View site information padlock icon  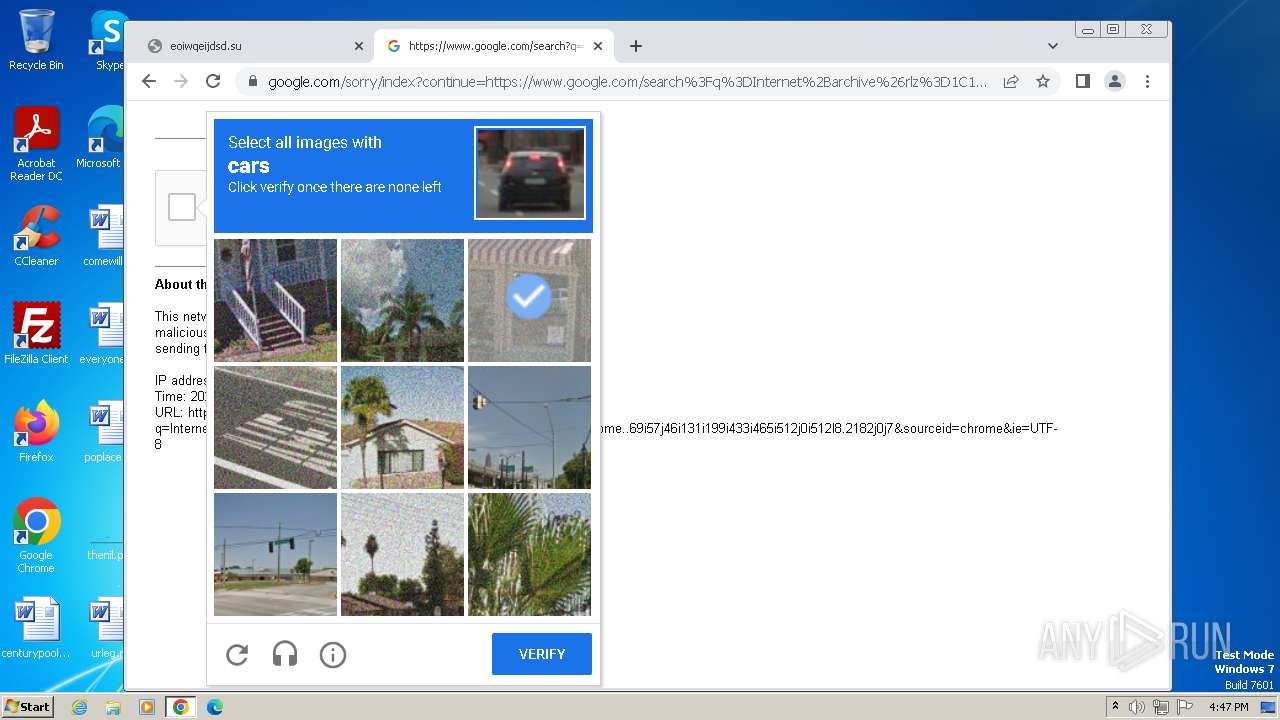tap(254, 82)
